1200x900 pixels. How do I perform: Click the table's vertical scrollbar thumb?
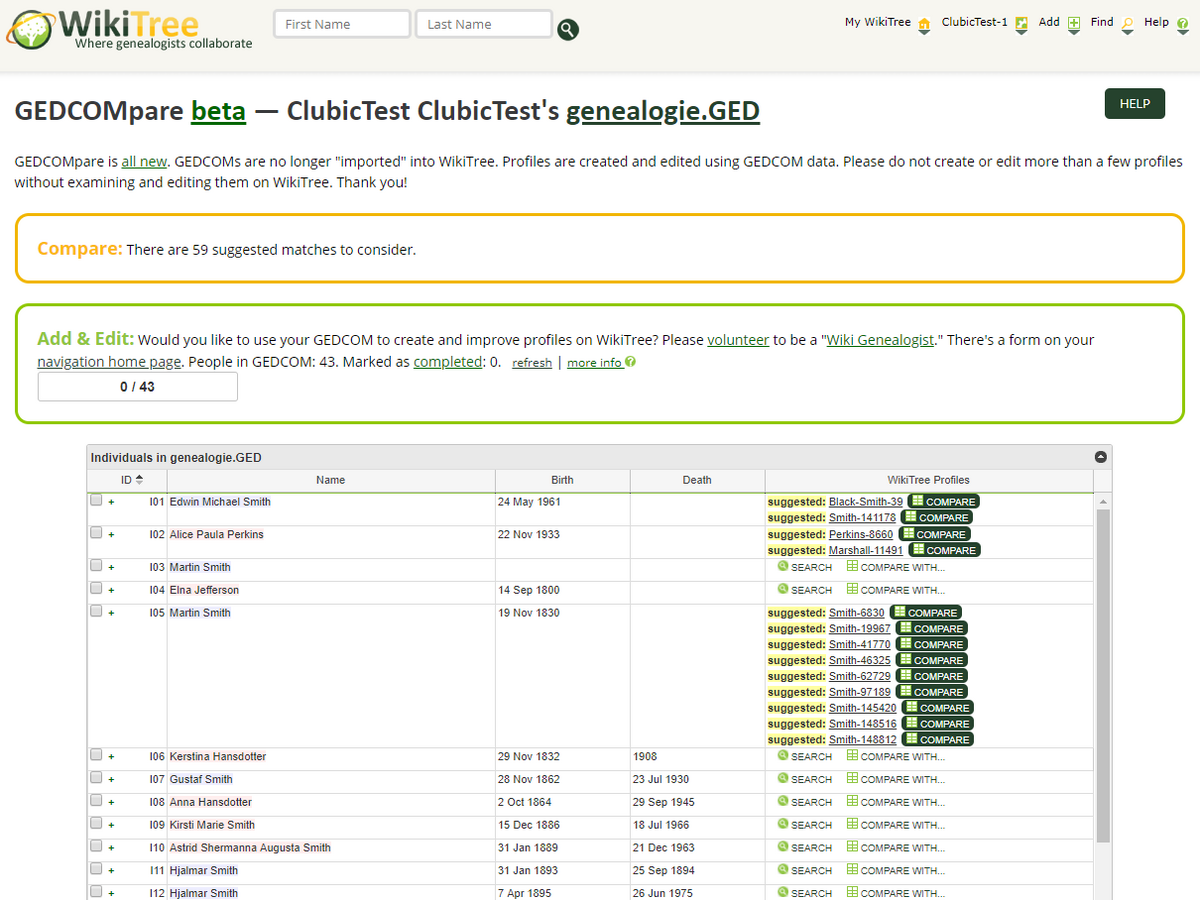pyautogui.click(x=1103, y=675)
